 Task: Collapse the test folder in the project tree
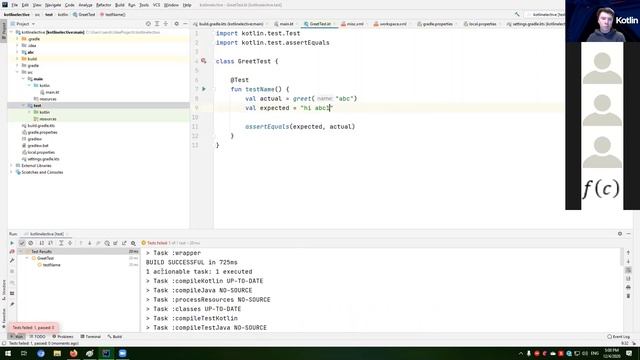pos(24,105)
